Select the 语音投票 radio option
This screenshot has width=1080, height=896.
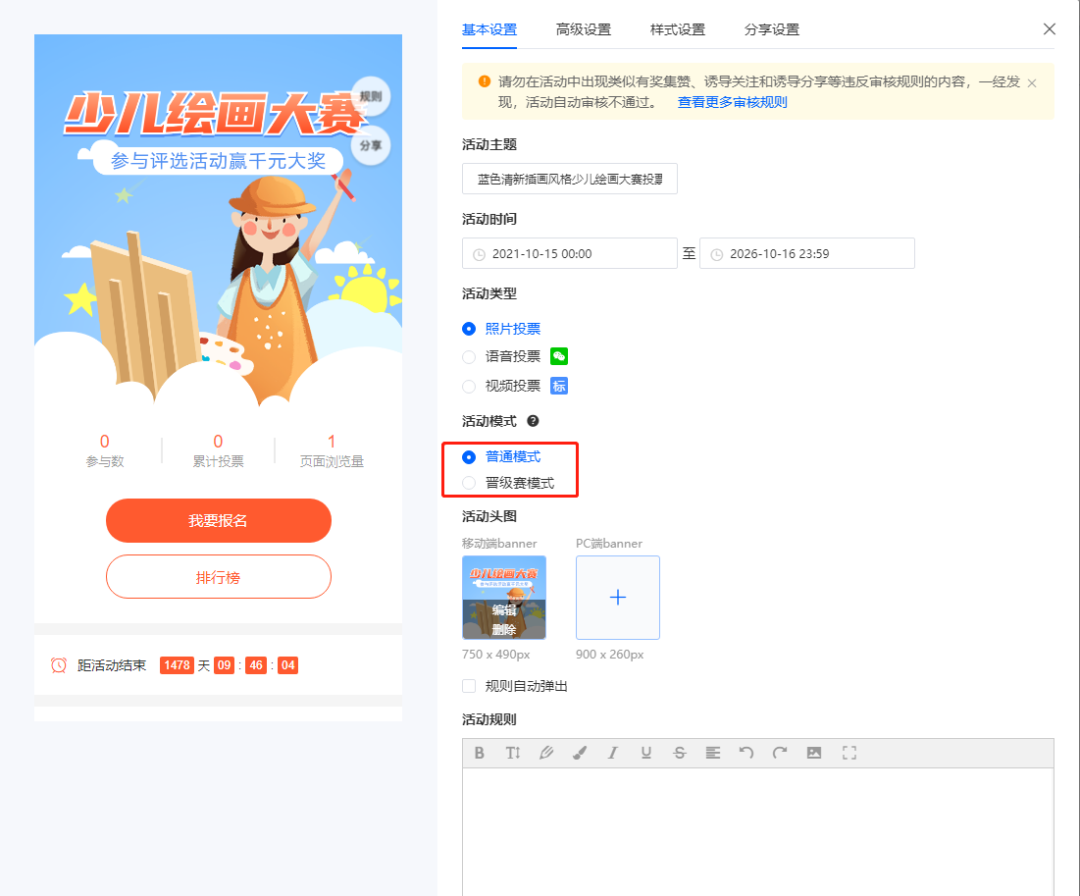pyautogui.click(x=469, y=357)
